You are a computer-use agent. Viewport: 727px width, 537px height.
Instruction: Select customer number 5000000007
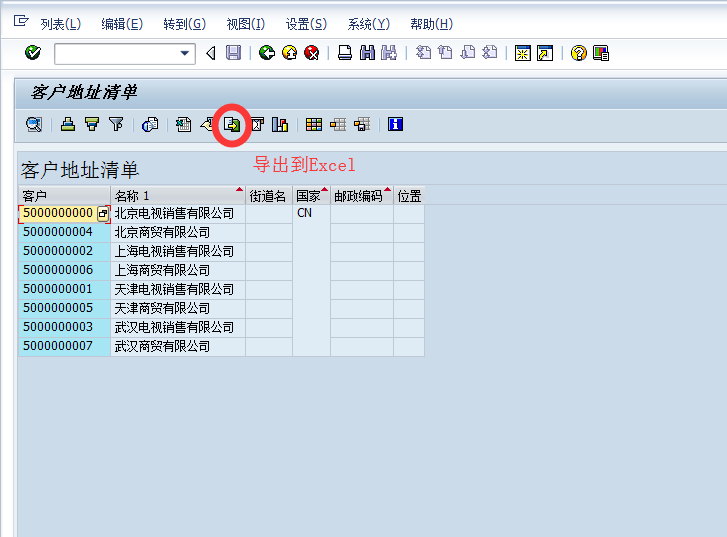point(64,346)
